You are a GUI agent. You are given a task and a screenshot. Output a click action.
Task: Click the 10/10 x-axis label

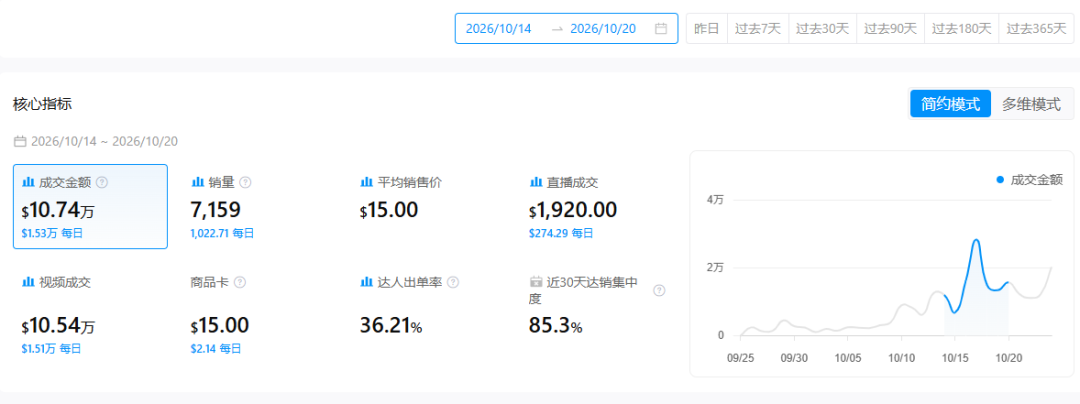(x=902, y=359)
